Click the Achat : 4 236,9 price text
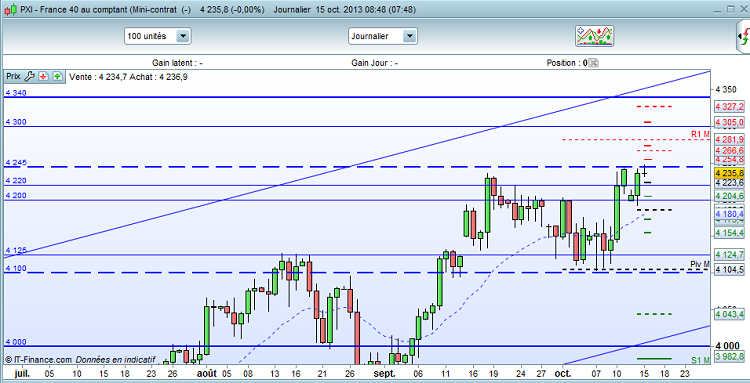Viewport: 750px width, 383px height. pyautogui.click(x=158, y=76)
